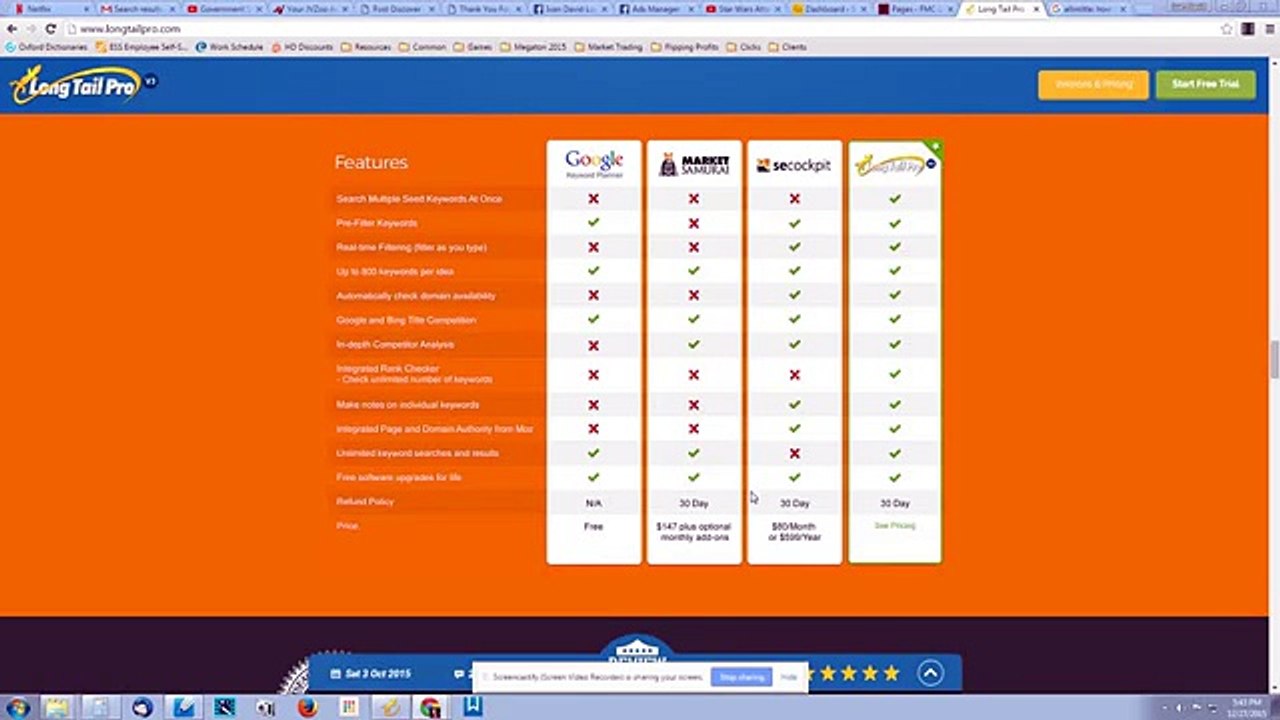1280x720 pixels.
Task: Open the Oxford Dictionaries bookmark
Action: point(47,47)
